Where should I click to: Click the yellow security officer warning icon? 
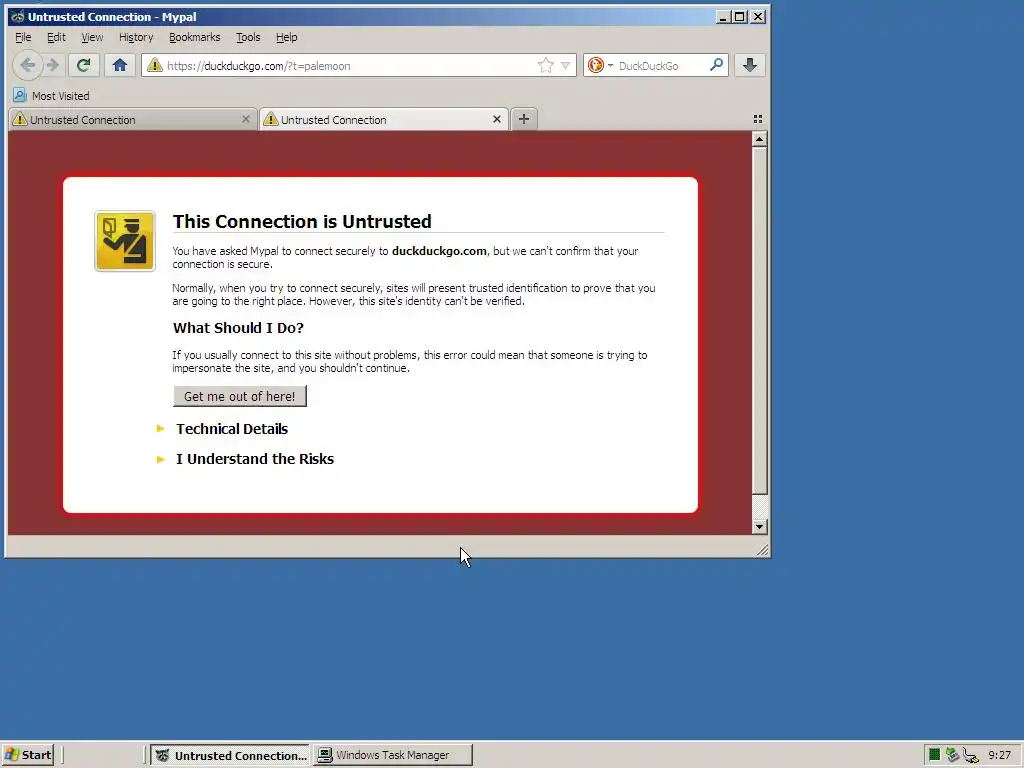tap(125, 241)
